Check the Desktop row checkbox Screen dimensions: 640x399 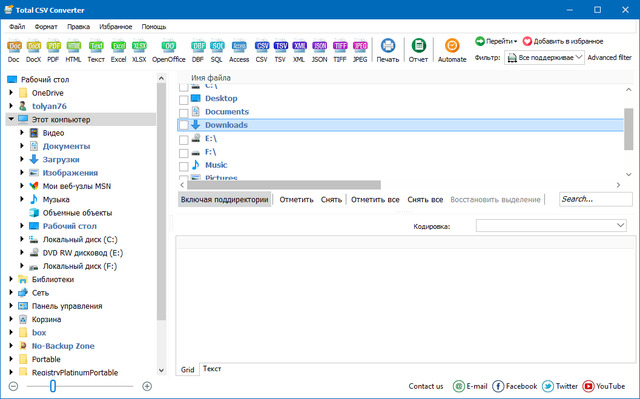click(x=184, y=99)
